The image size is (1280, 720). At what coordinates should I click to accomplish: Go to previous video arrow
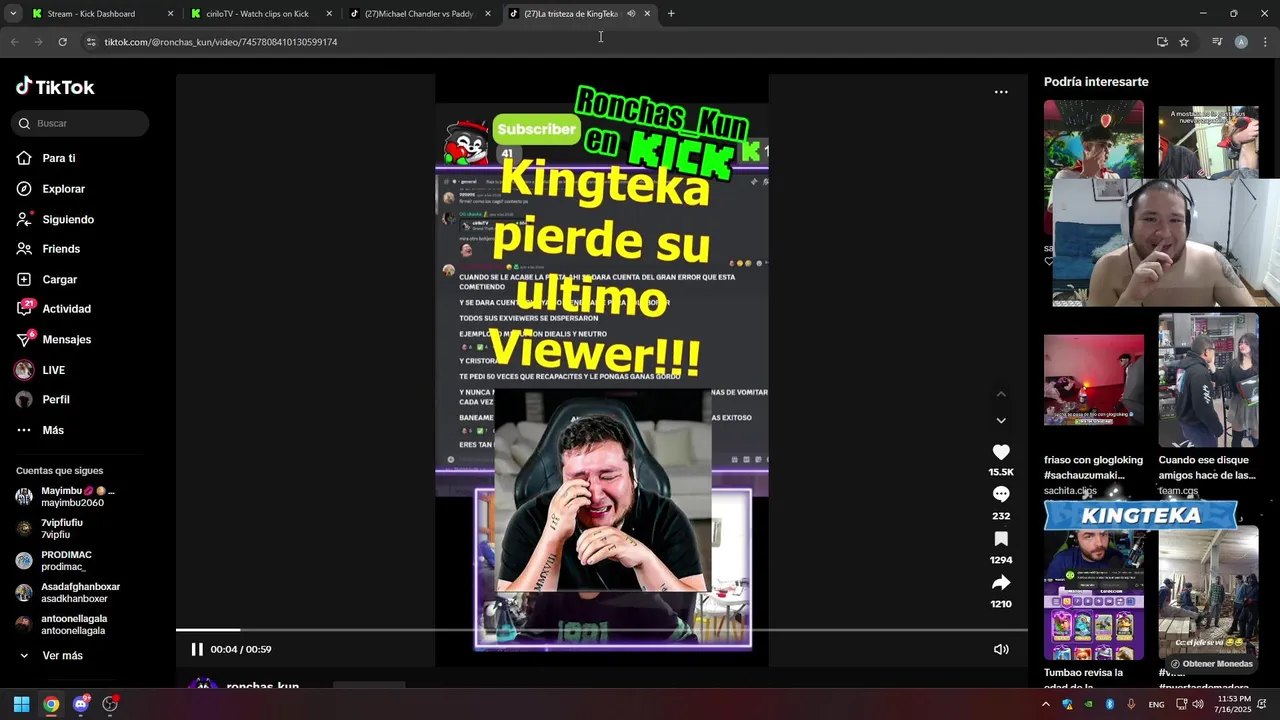point(1001,394)
